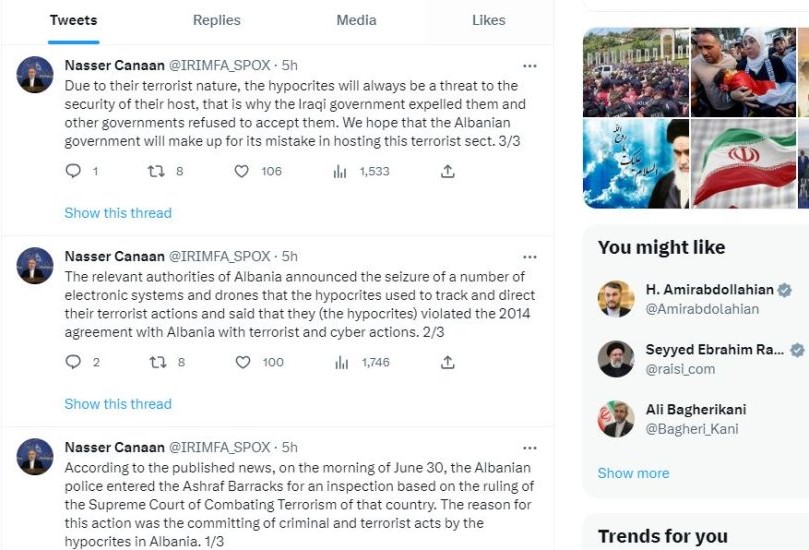
Task: Show this thread under the 3/3 tweet
Action: 118,213
